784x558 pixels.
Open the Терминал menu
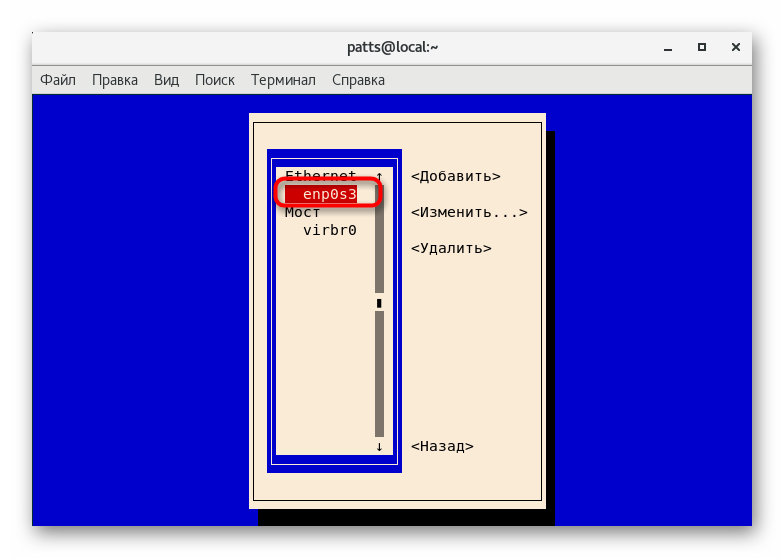pyautogui.click(x=283, y=80)
